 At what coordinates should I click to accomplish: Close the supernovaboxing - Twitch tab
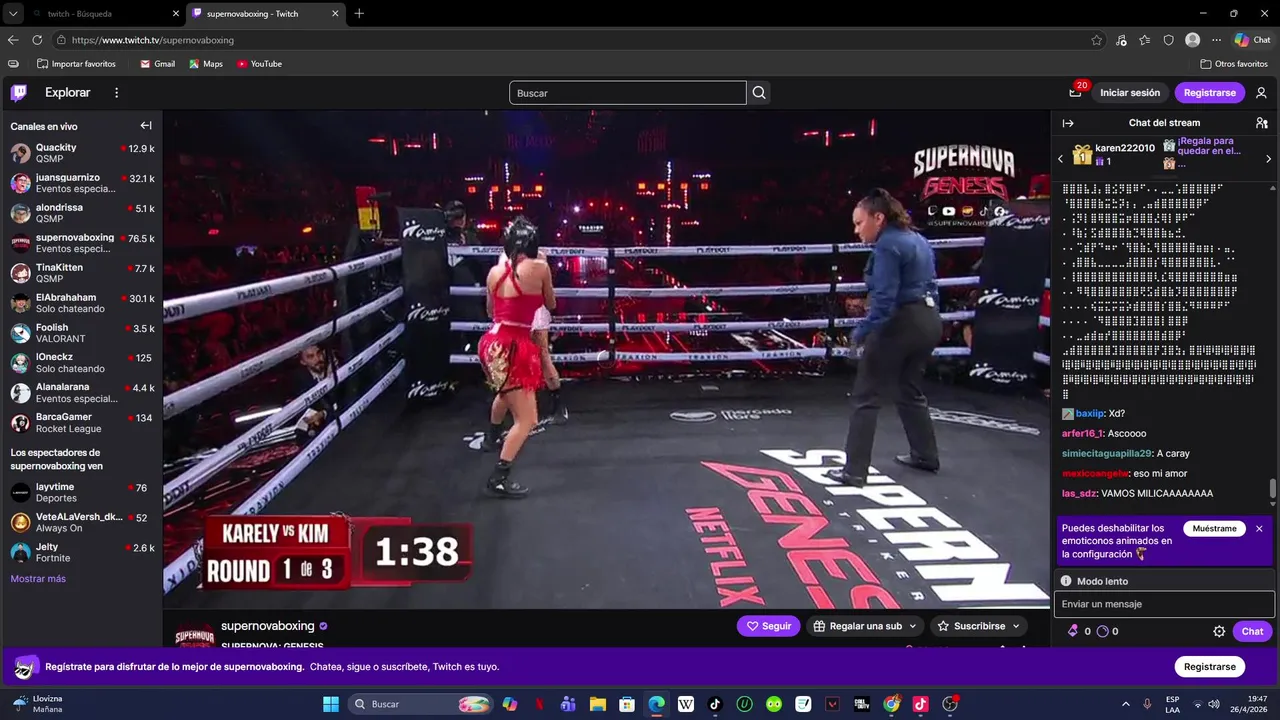tap(335, 14)
